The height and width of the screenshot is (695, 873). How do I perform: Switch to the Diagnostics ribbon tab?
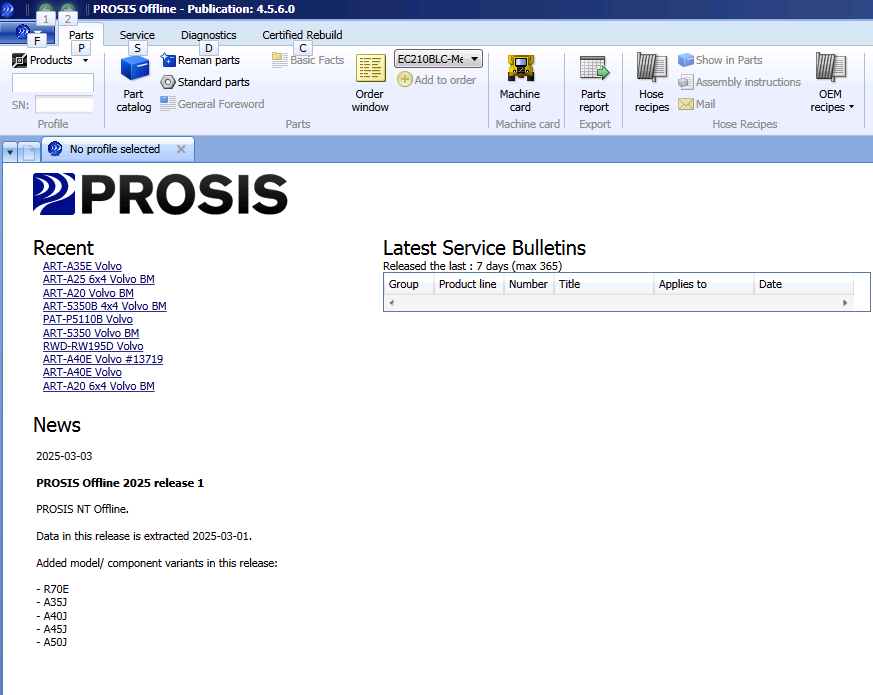[209, 35]
